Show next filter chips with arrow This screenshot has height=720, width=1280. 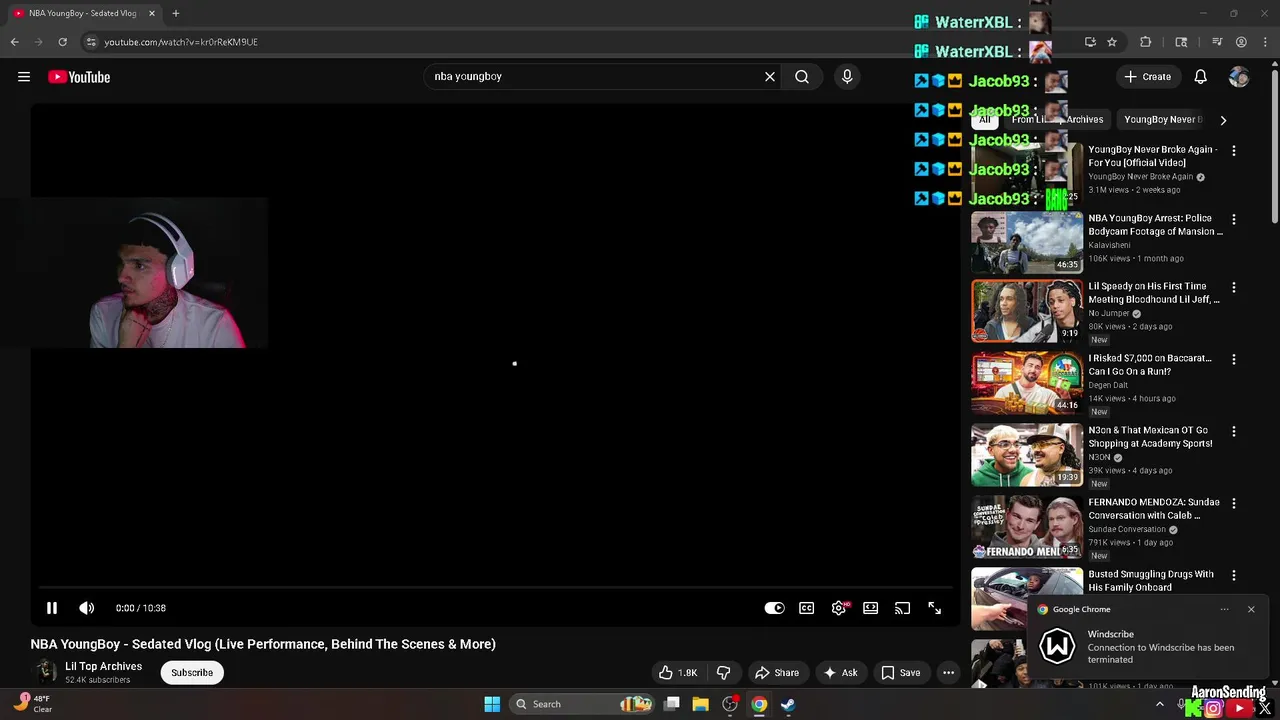[1223, 120]
